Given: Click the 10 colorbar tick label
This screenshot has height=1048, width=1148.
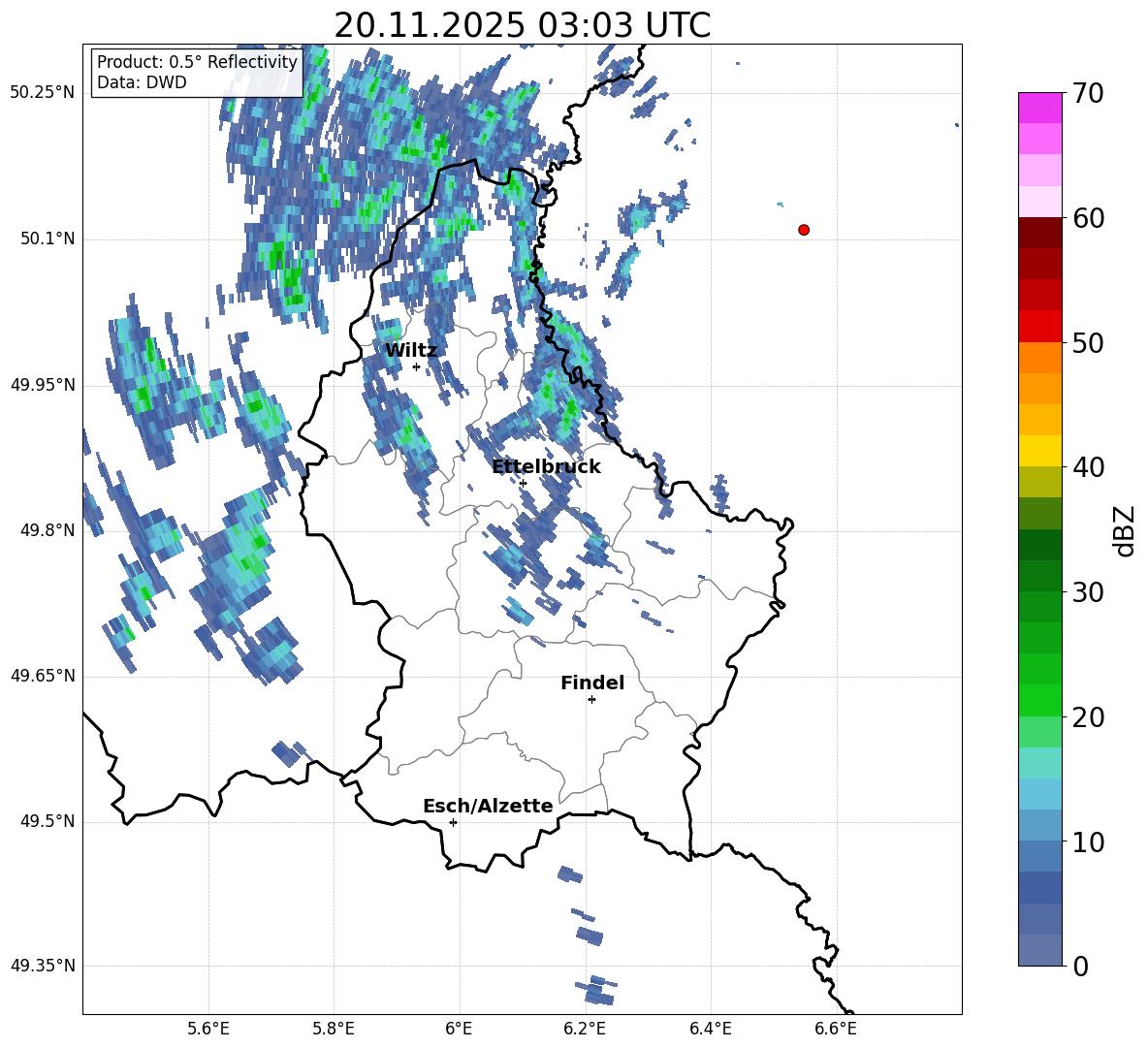Looking at the screenshot, I should pos(1087,842).
